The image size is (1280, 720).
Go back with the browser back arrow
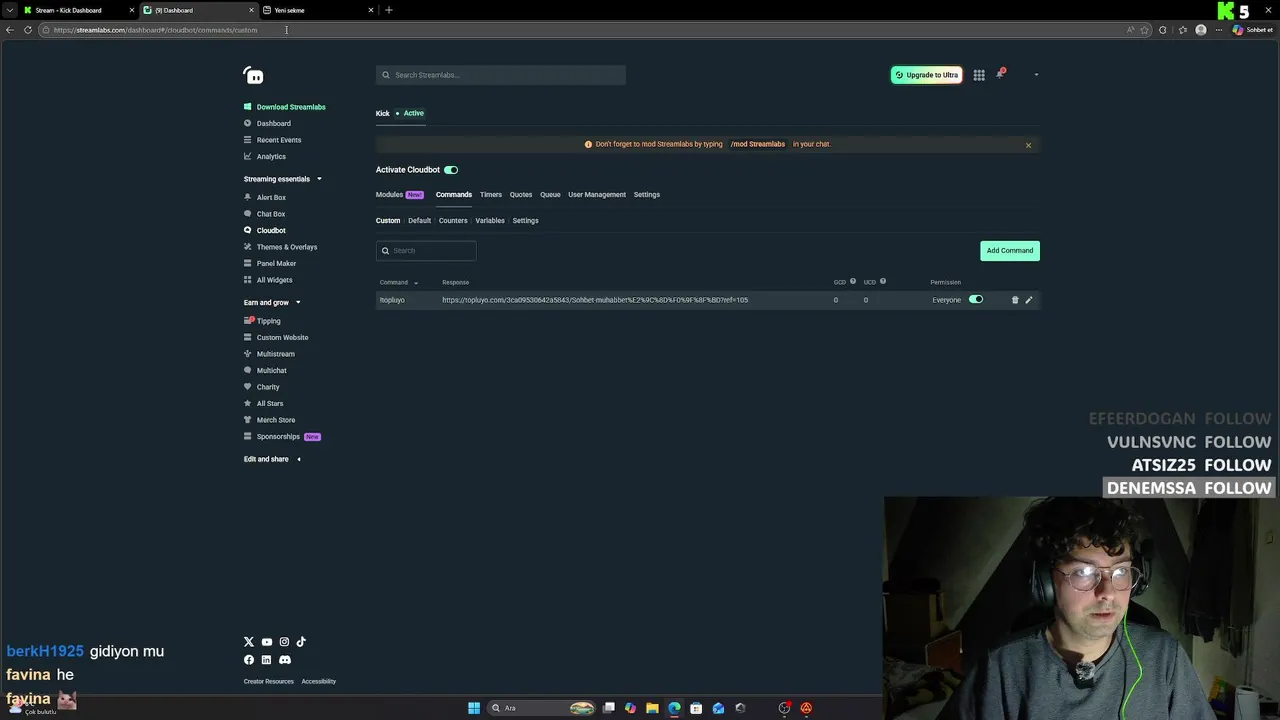pyautogui.click(x=10, y=30)
